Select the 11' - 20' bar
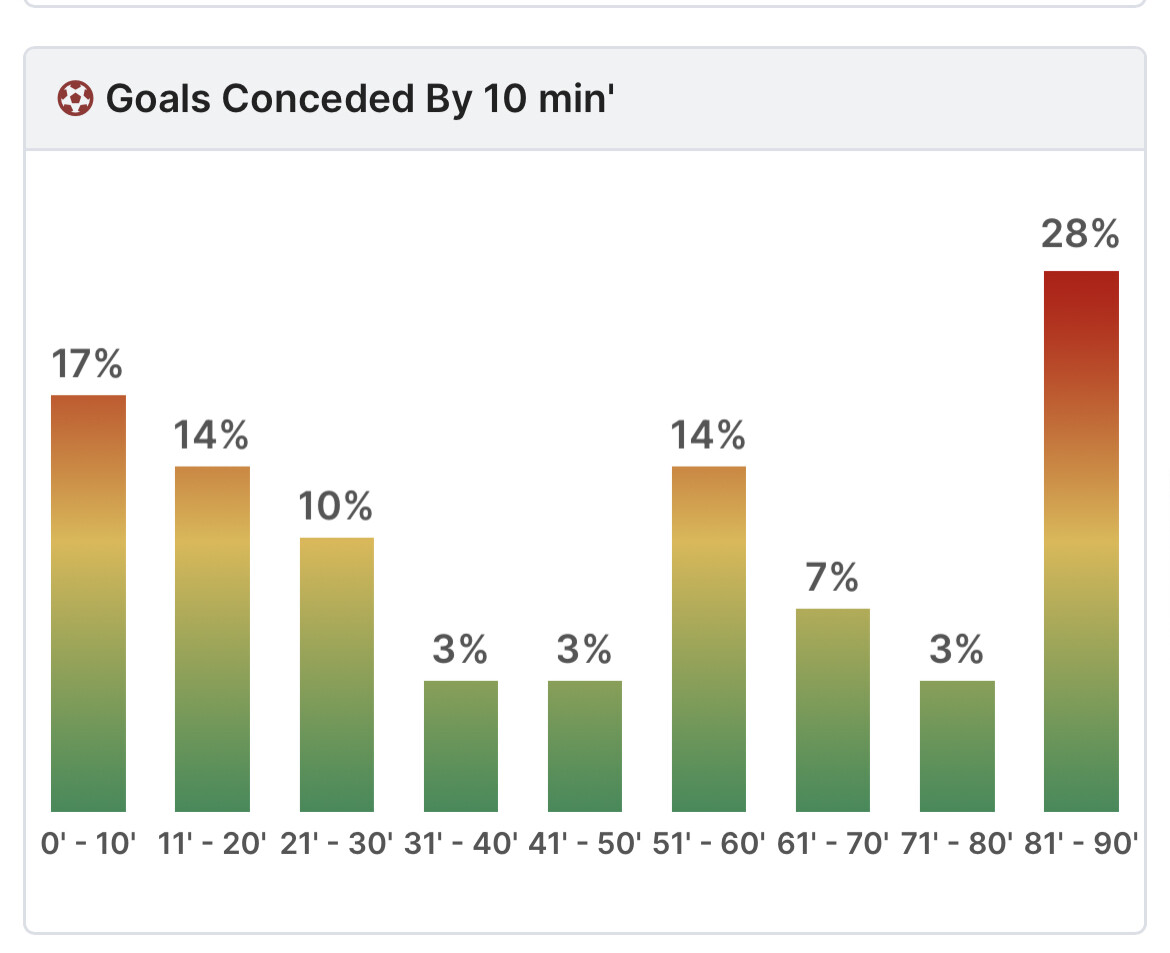This screenshot has height=953, width=1170. point(212,639)
